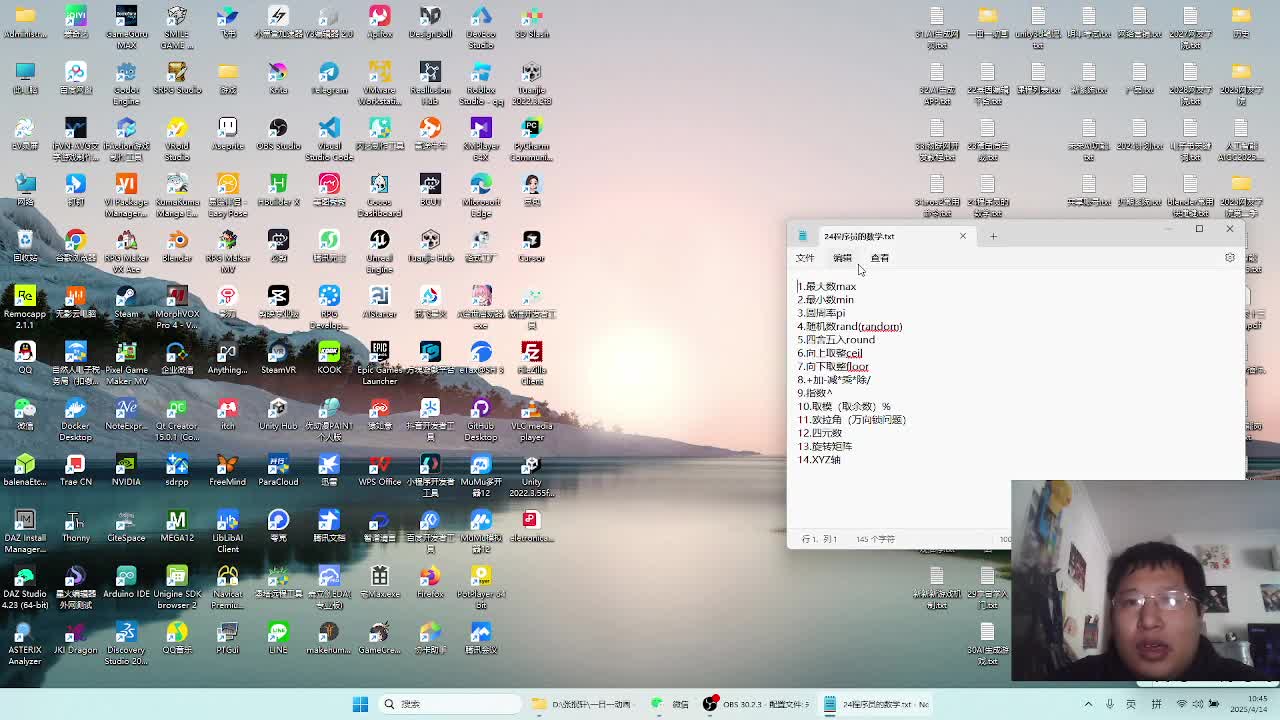Click the taskbar search box
Image resolution: width=1280 pixels, height=720 pixels.
point(450,704)
